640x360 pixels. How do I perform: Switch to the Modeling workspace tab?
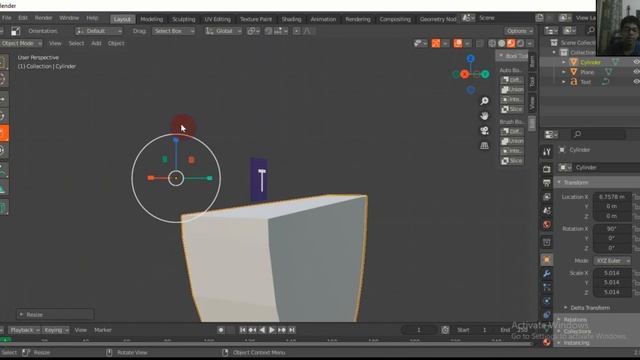tap(151, 19)
